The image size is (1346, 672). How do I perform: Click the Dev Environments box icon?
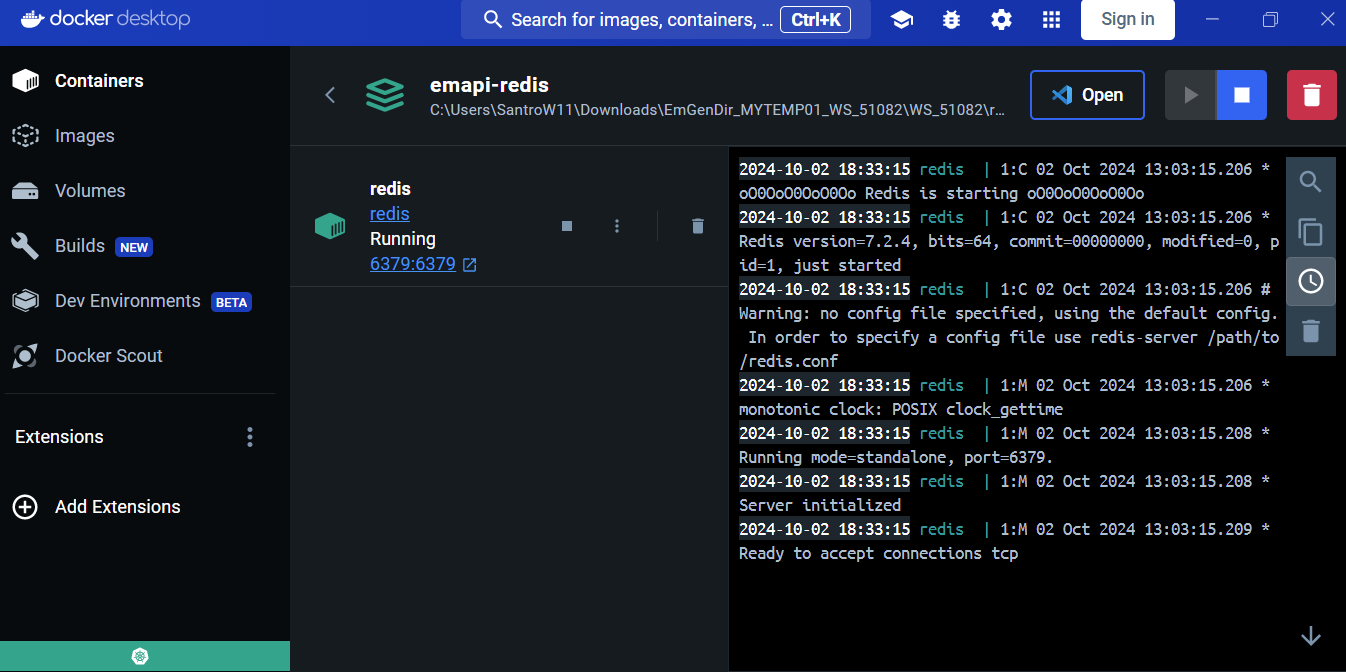pos(26,301)
